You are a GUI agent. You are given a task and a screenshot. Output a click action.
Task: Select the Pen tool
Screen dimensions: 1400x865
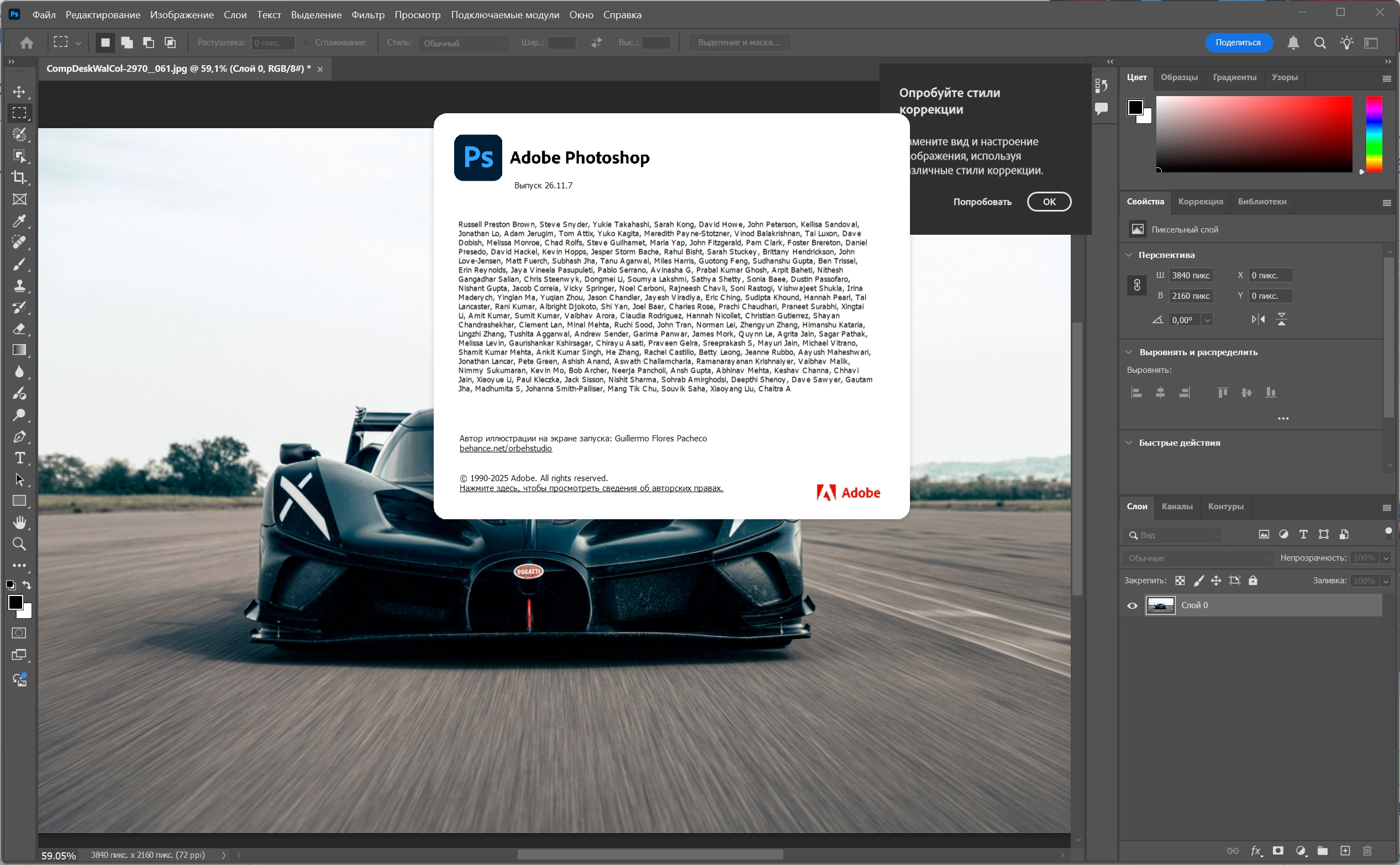pyautogui.click(x=19, y=436)
